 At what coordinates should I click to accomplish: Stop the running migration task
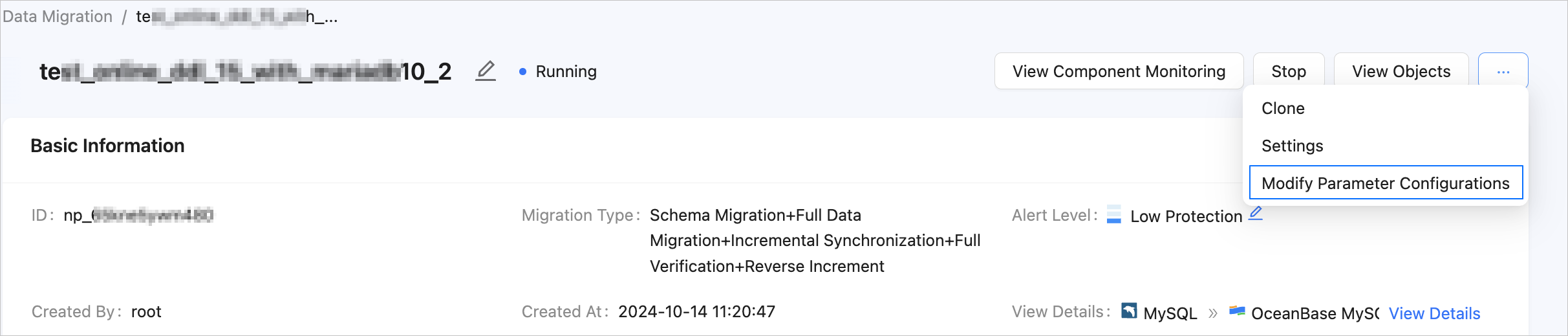(1288, 71)
